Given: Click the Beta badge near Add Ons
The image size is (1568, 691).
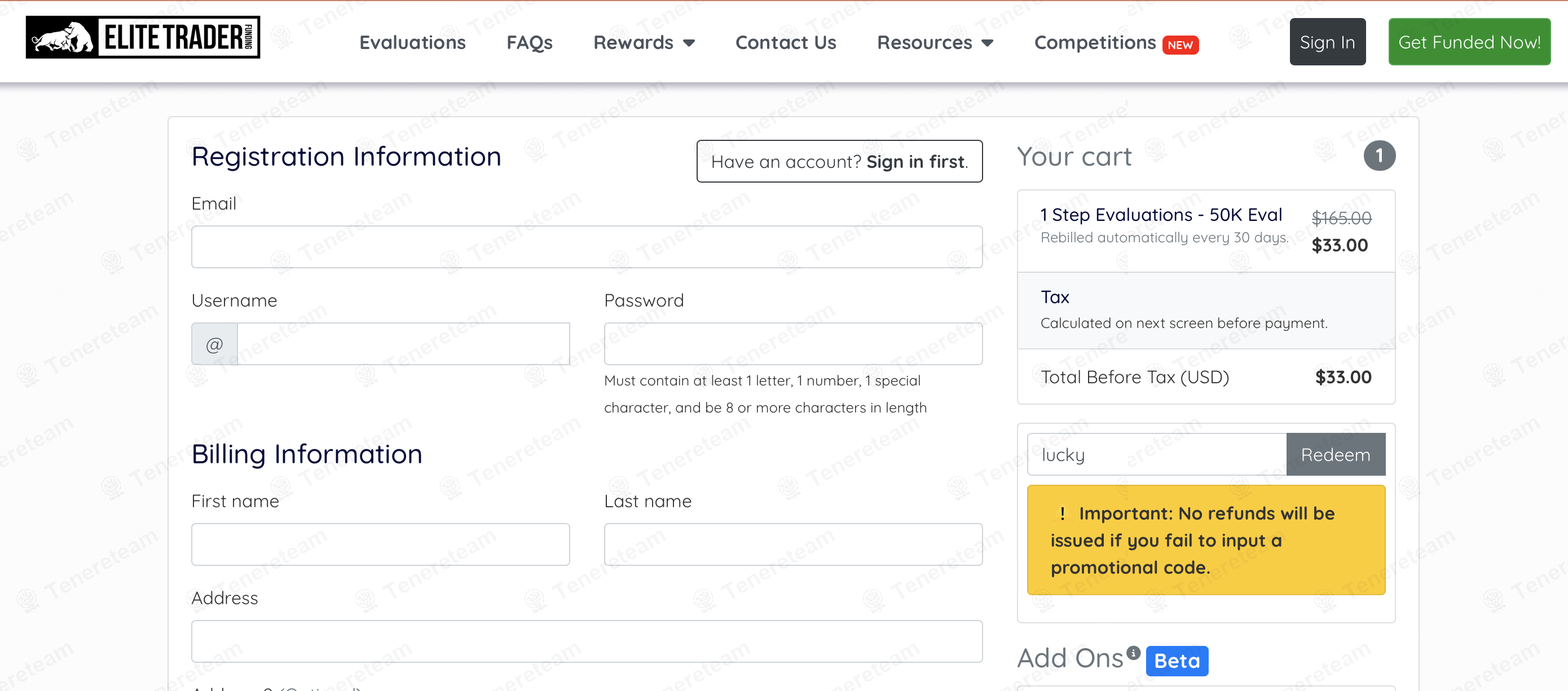Looking at the screenshot, I should [x=1177, y=661].
